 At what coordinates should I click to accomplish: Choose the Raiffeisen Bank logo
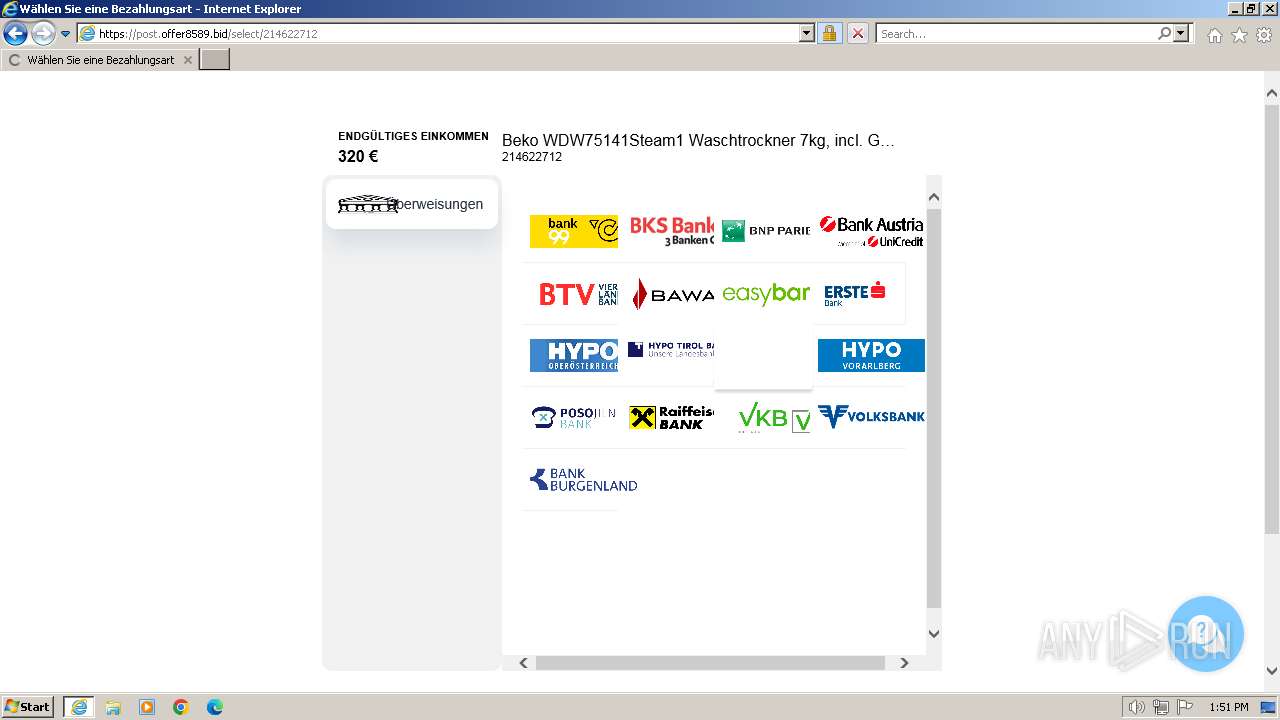point(671,417)
